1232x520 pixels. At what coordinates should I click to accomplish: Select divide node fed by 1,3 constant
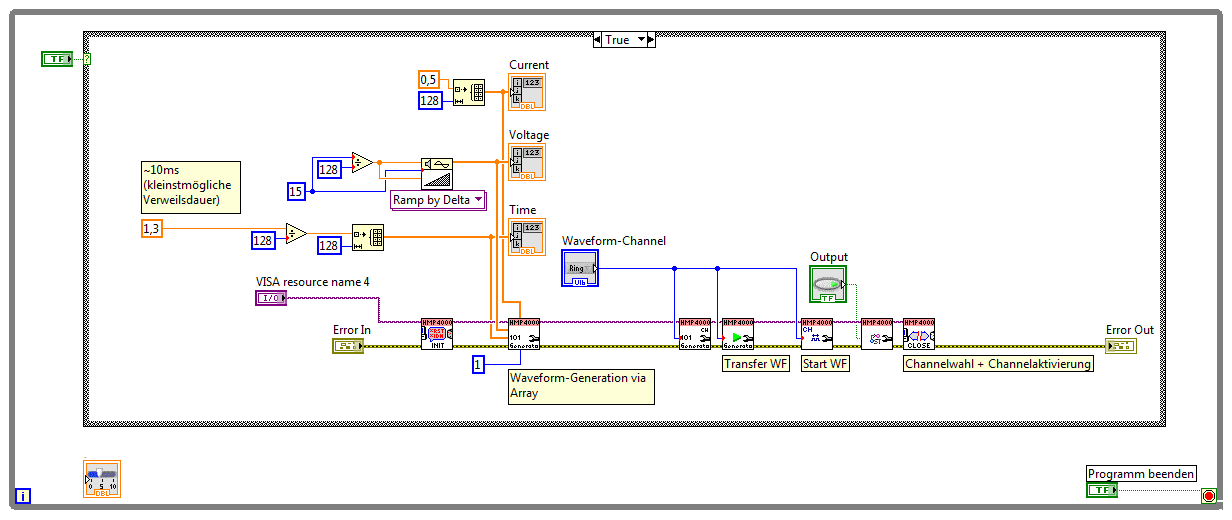click(x=296, y=233)
